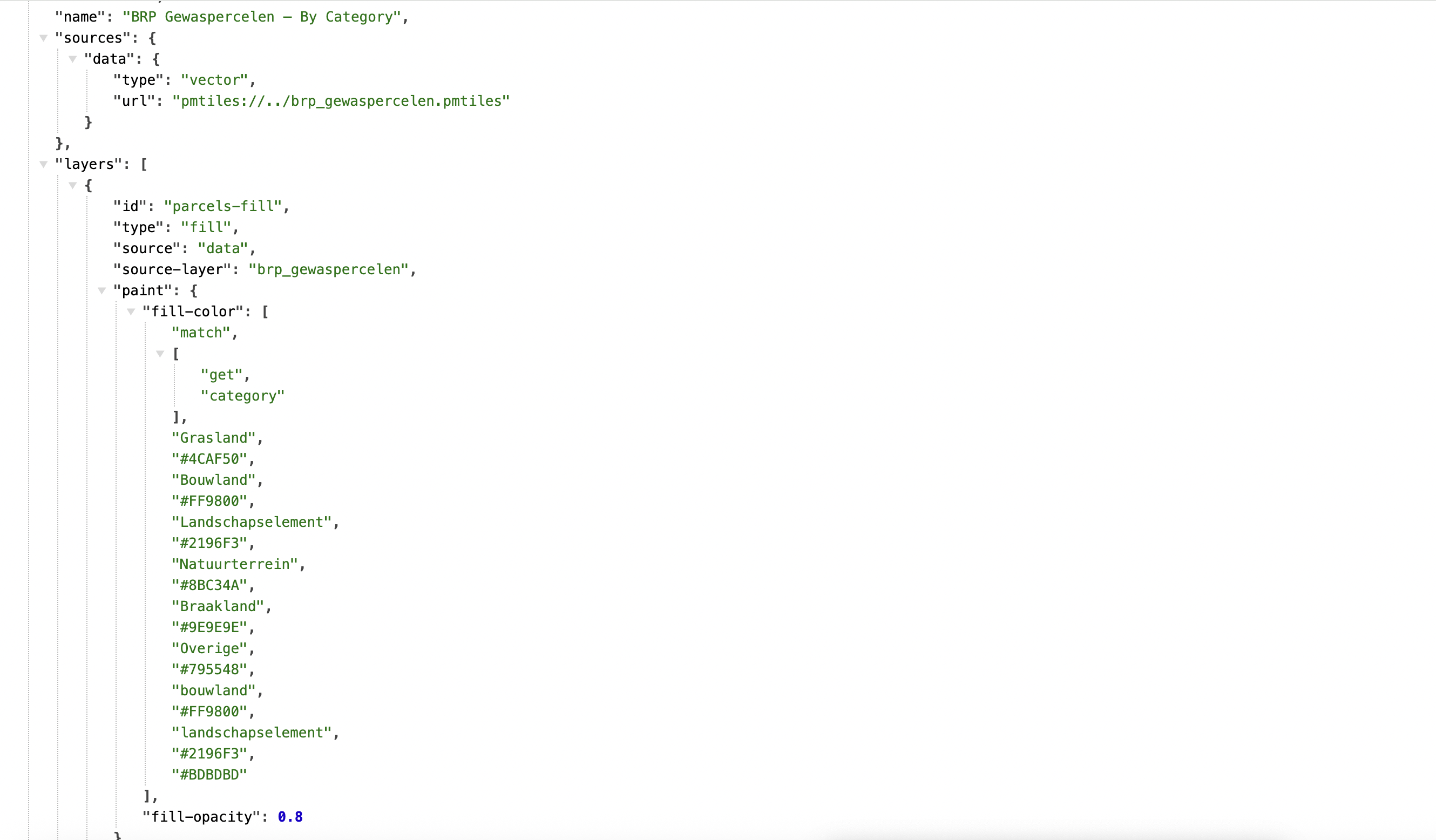
Task: Select "#FF9800" below capitalized "Bouwland"
Action: tap(209, 502)
